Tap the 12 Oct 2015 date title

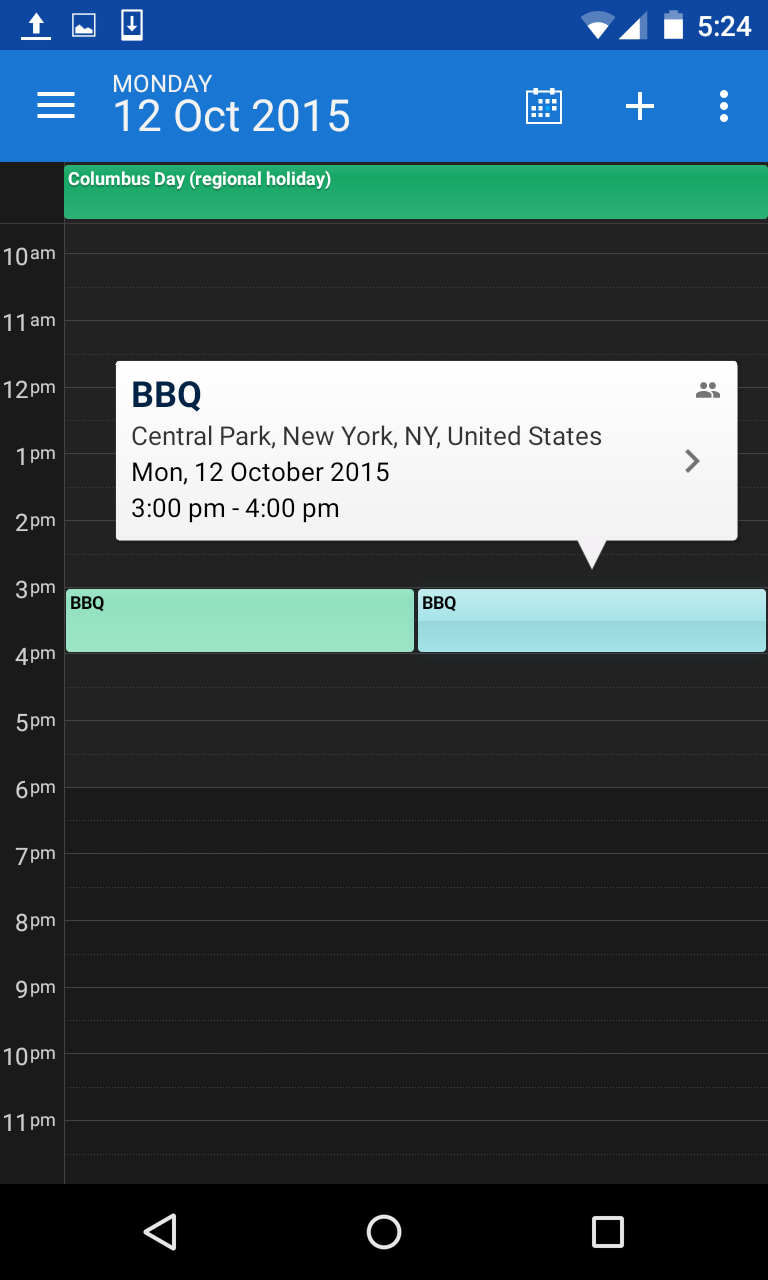pos(231,116)
